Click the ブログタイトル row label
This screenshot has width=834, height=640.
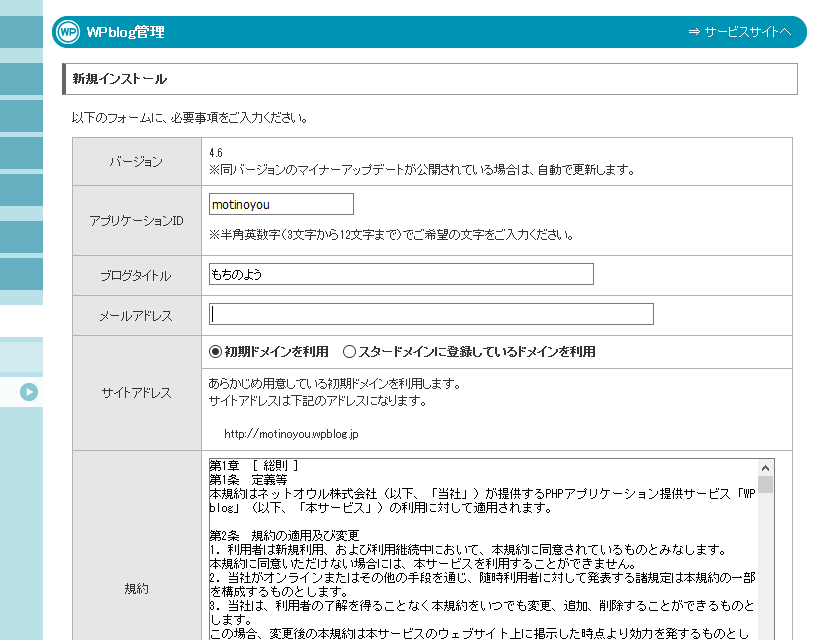(136, 276)
